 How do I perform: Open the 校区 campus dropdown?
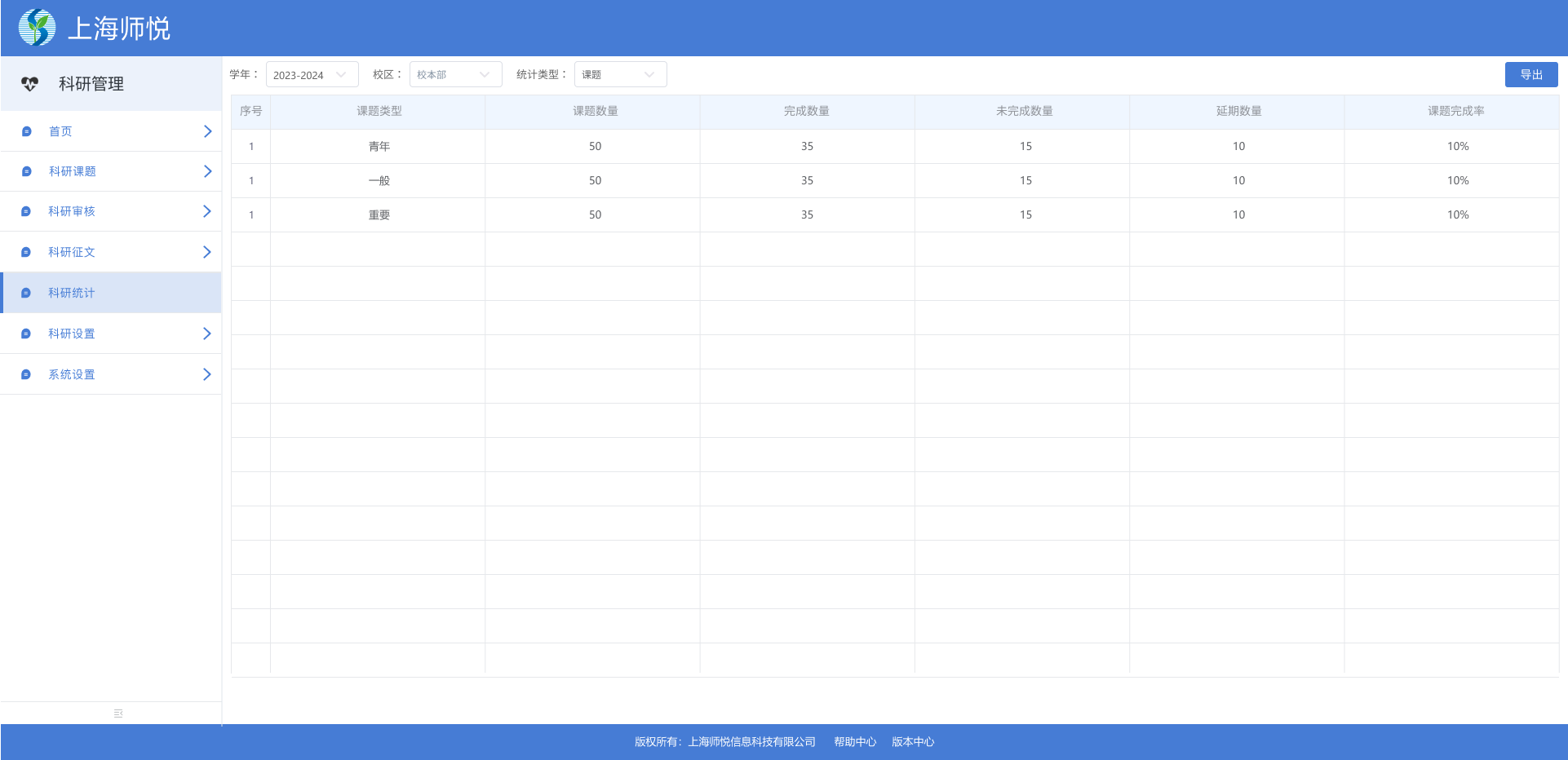point(455,75)
